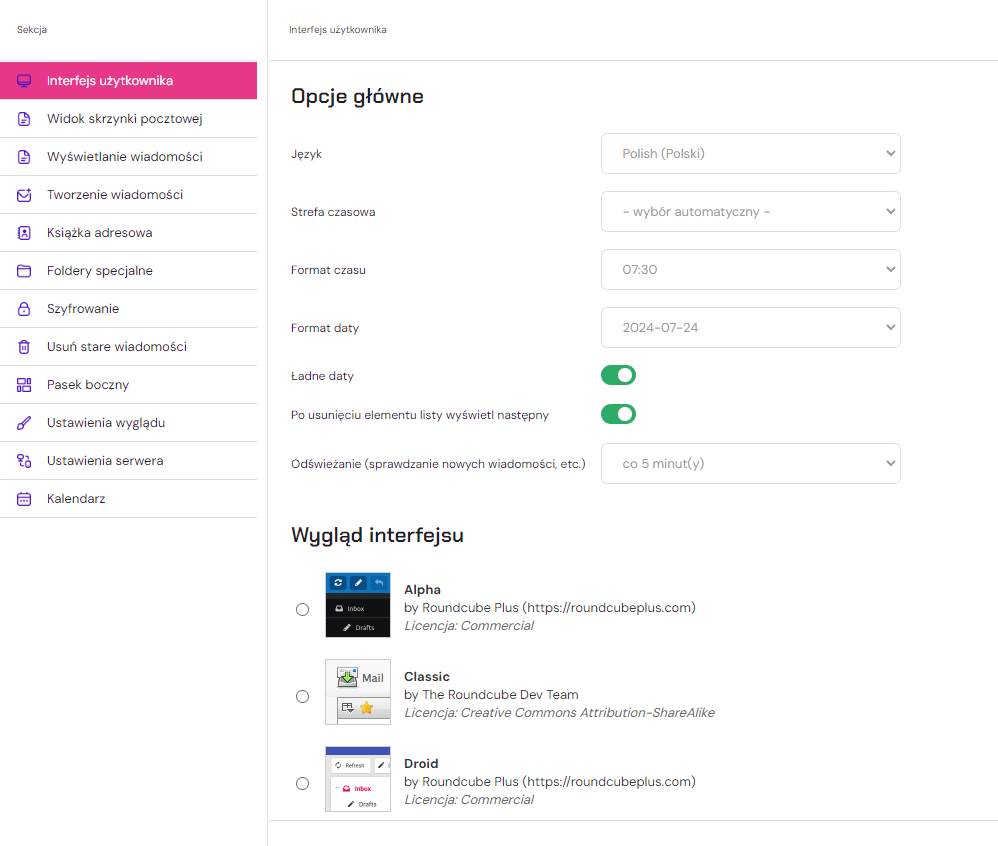The width and height of the screenshot is (998, 846).
Task: Click the Ustawienia wyglądu brush icon
Action: tap(24, 422)
